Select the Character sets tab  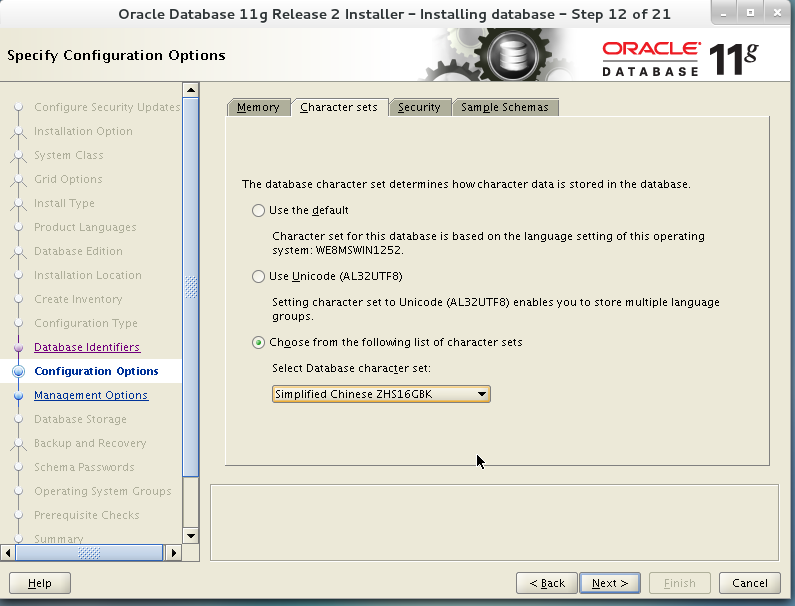coord(339,107)
